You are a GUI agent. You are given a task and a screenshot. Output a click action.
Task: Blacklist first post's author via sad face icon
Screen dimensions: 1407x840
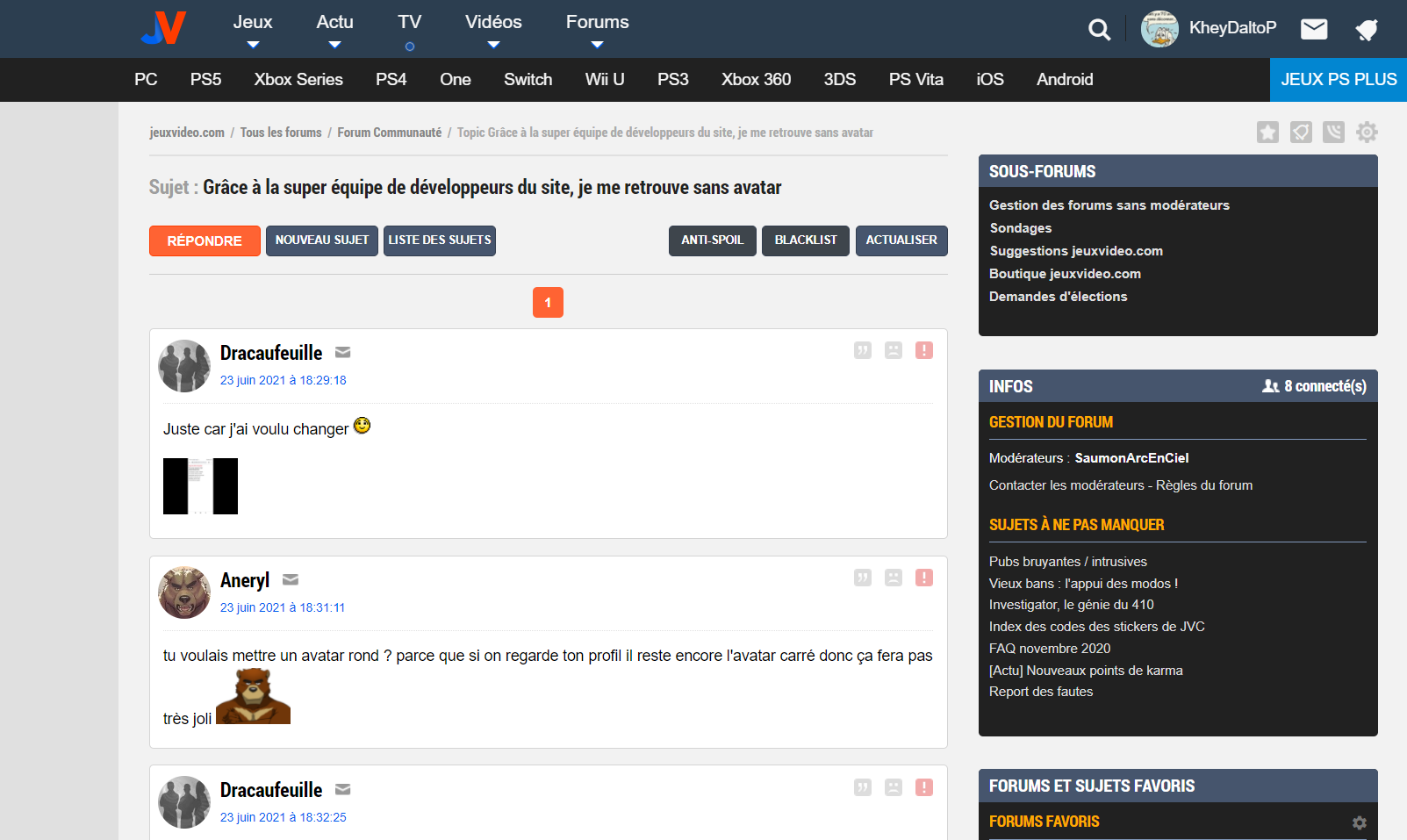pyautogui.click(x=893, y=351)
